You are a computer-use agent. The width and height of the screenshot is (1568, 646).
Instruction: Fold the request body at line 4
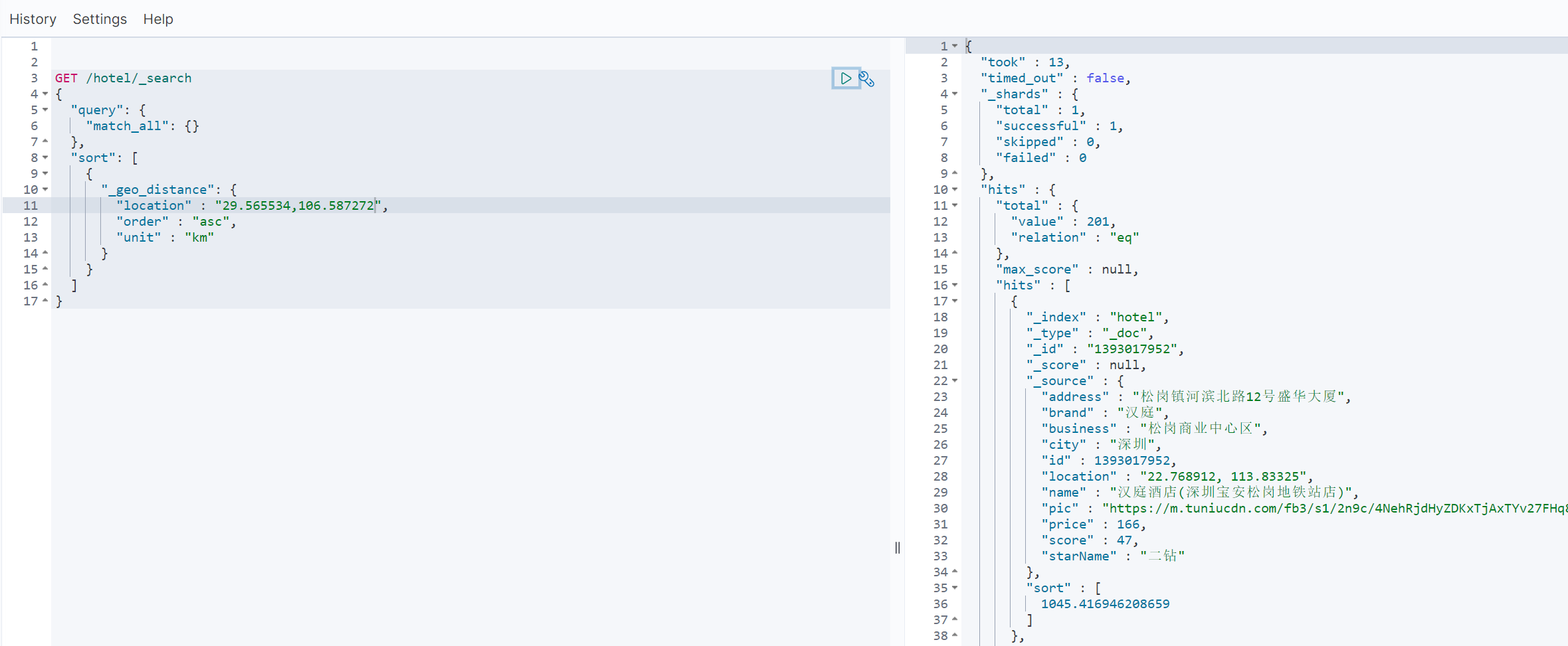pos(45,94)
